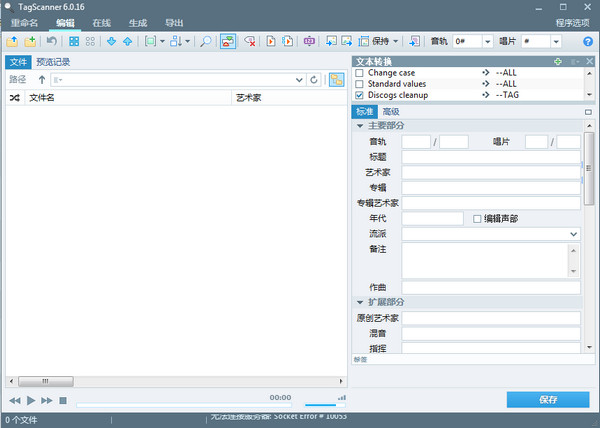Screen dimensions: 600x428
Task: Collapse the 主要部分 section
Action: click(x=359, y=126)
